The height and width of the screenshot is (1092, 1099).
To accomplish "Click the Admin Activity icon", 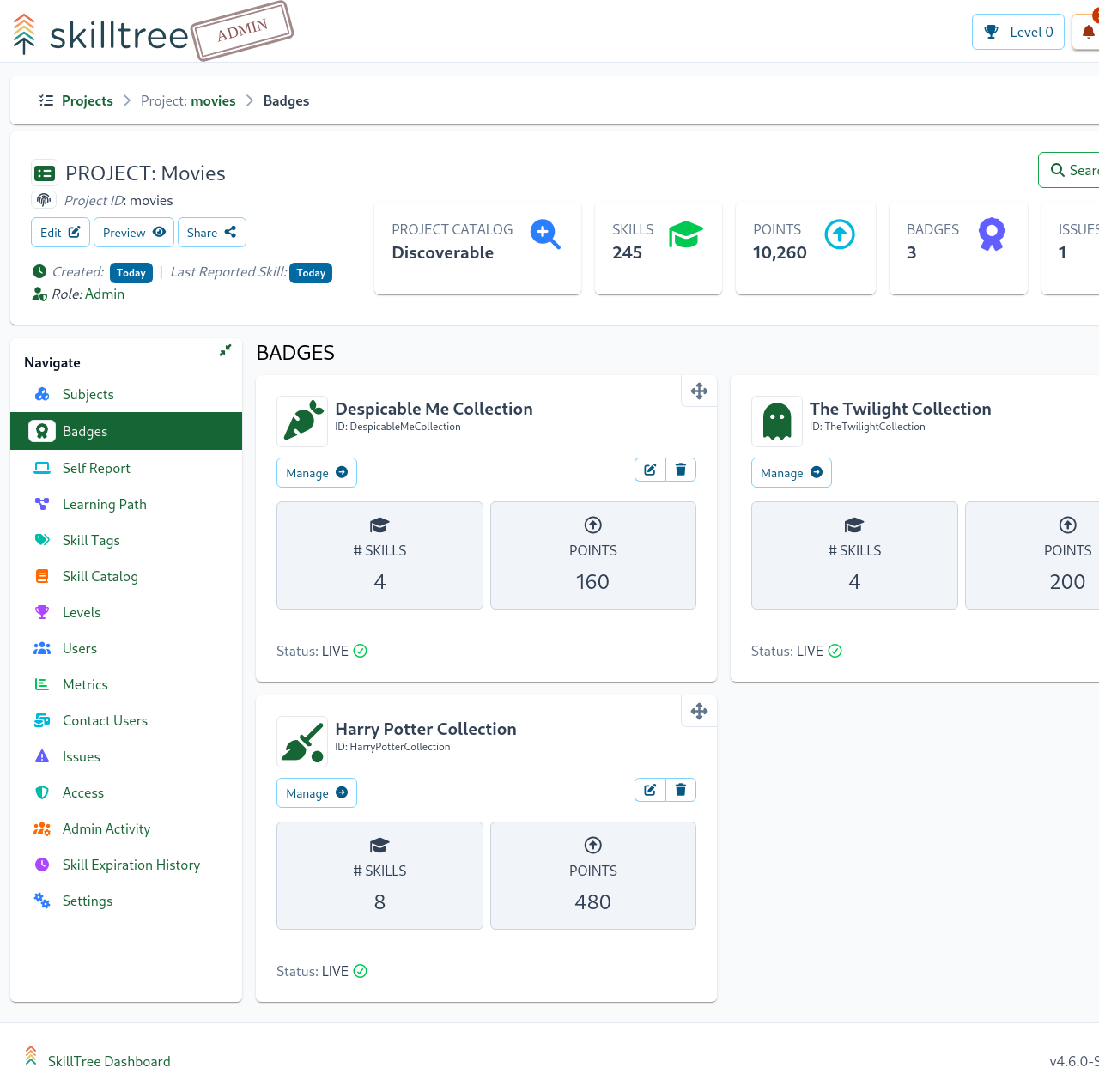I will (42, 828).
